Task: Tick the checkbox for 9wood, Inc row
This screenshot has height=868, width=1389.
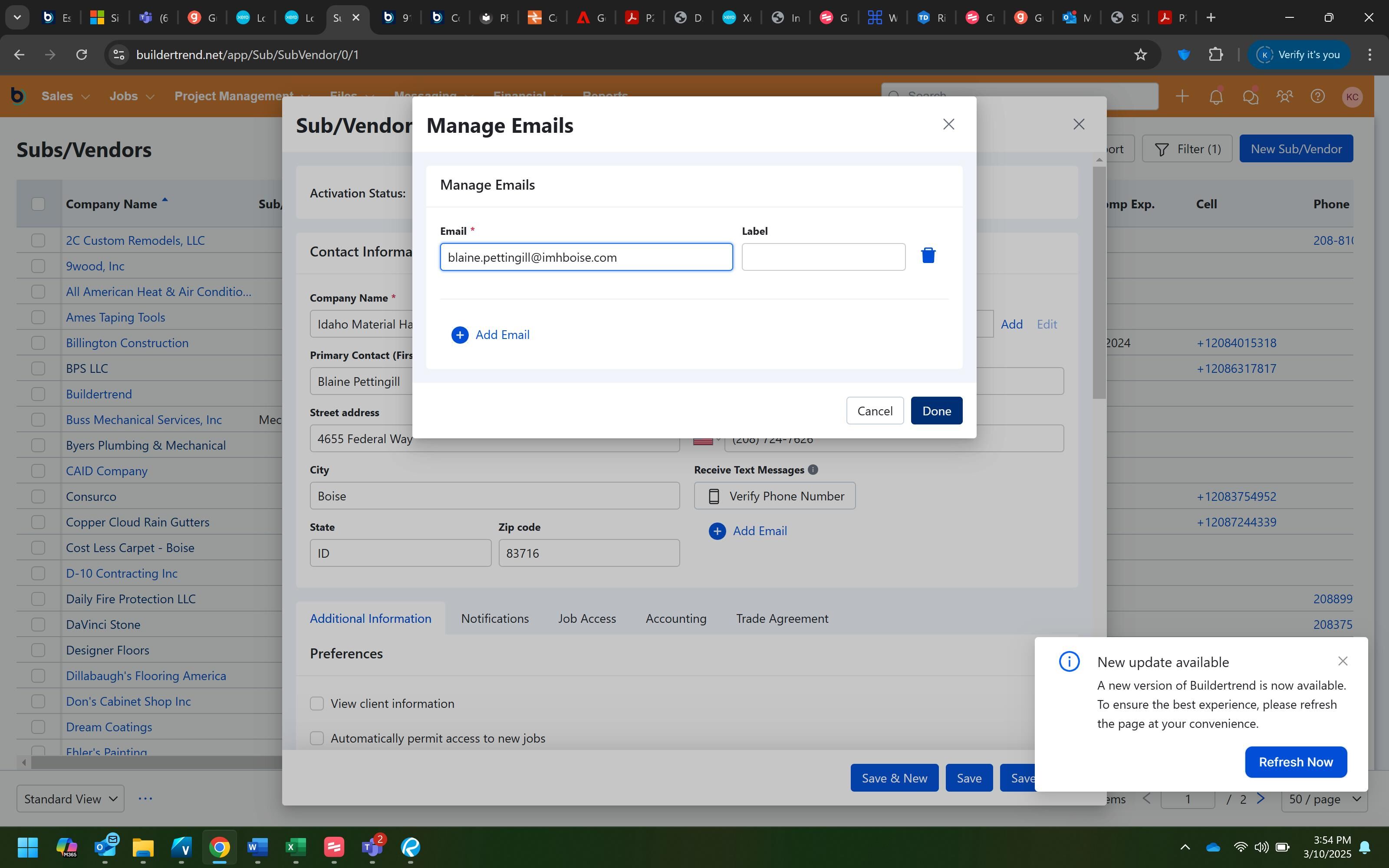Action: (38, 266)
